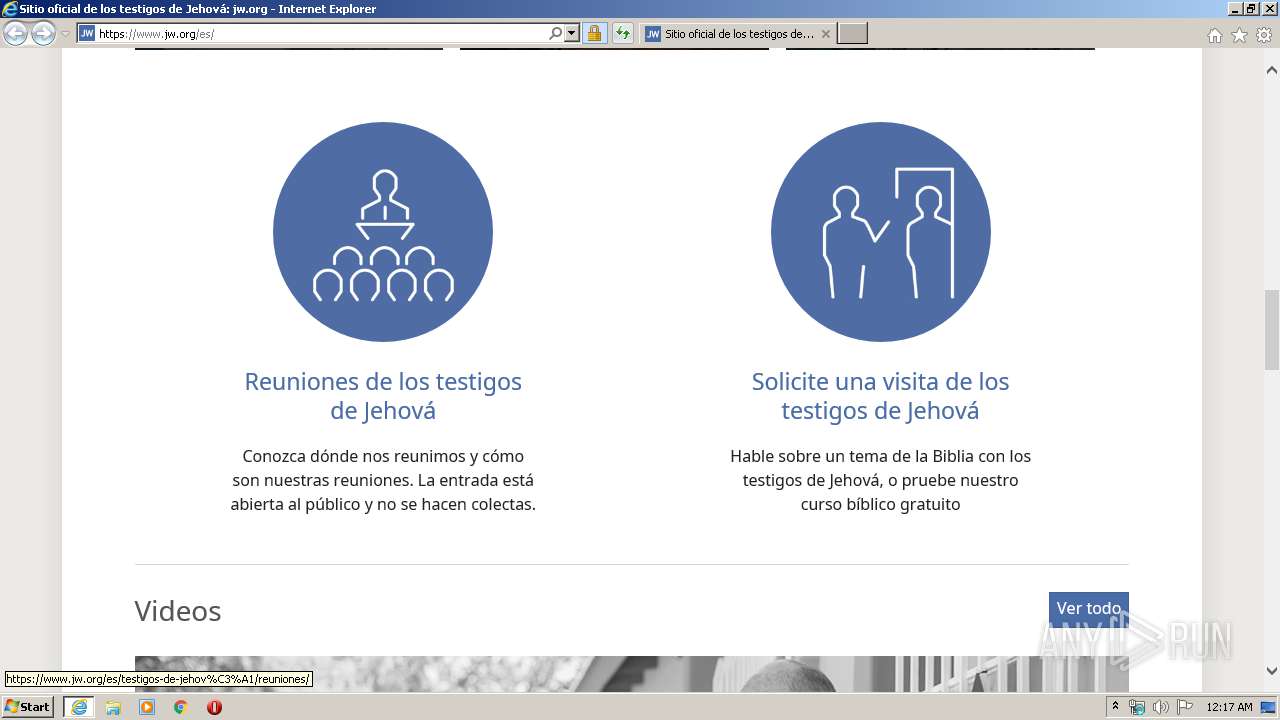
Task: Click the page scrollbar up arrow
Action: coord(1272,71)
